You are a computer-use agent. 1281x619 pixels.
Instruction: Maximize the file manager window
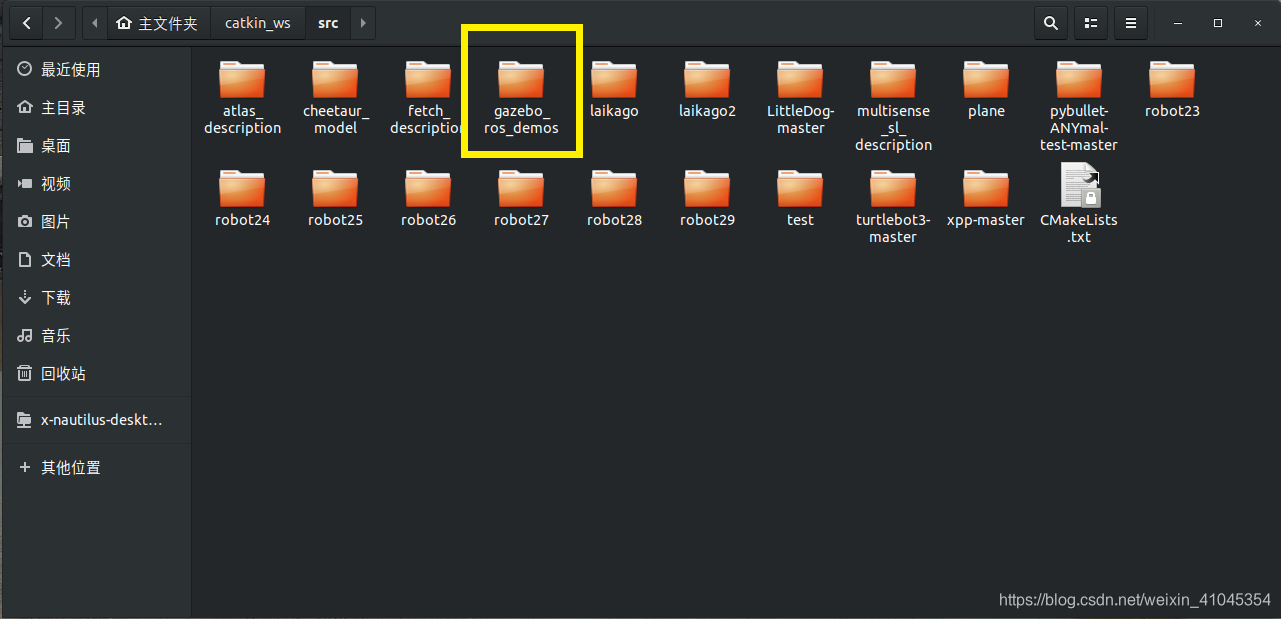[x=1218, y=22]
